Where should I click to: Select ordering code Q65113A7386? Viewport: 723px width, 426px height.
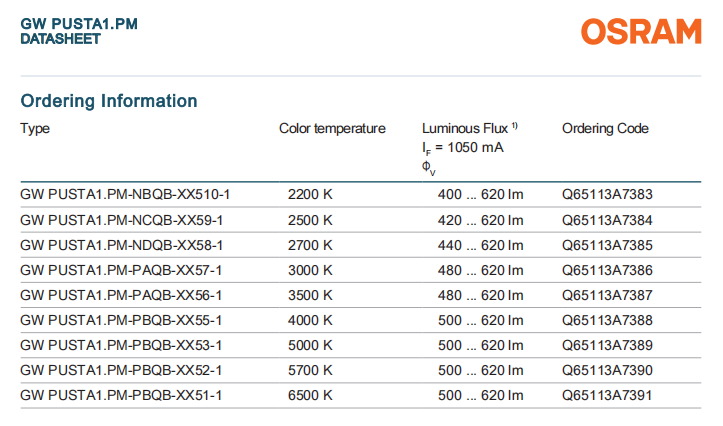click(x=607, y=270)
